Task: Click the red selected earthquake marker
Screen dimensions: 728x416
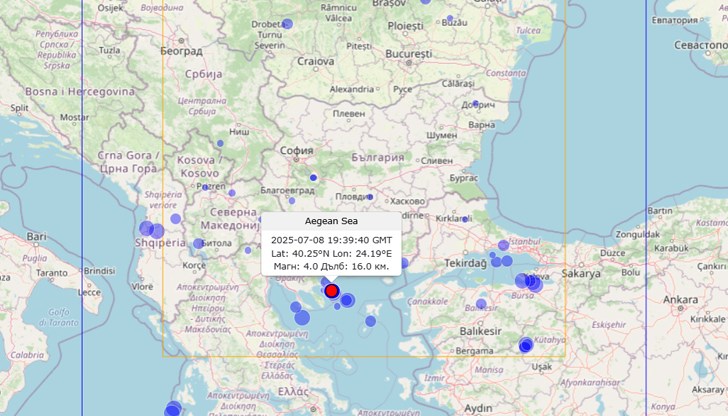Action: click(332, 291)
